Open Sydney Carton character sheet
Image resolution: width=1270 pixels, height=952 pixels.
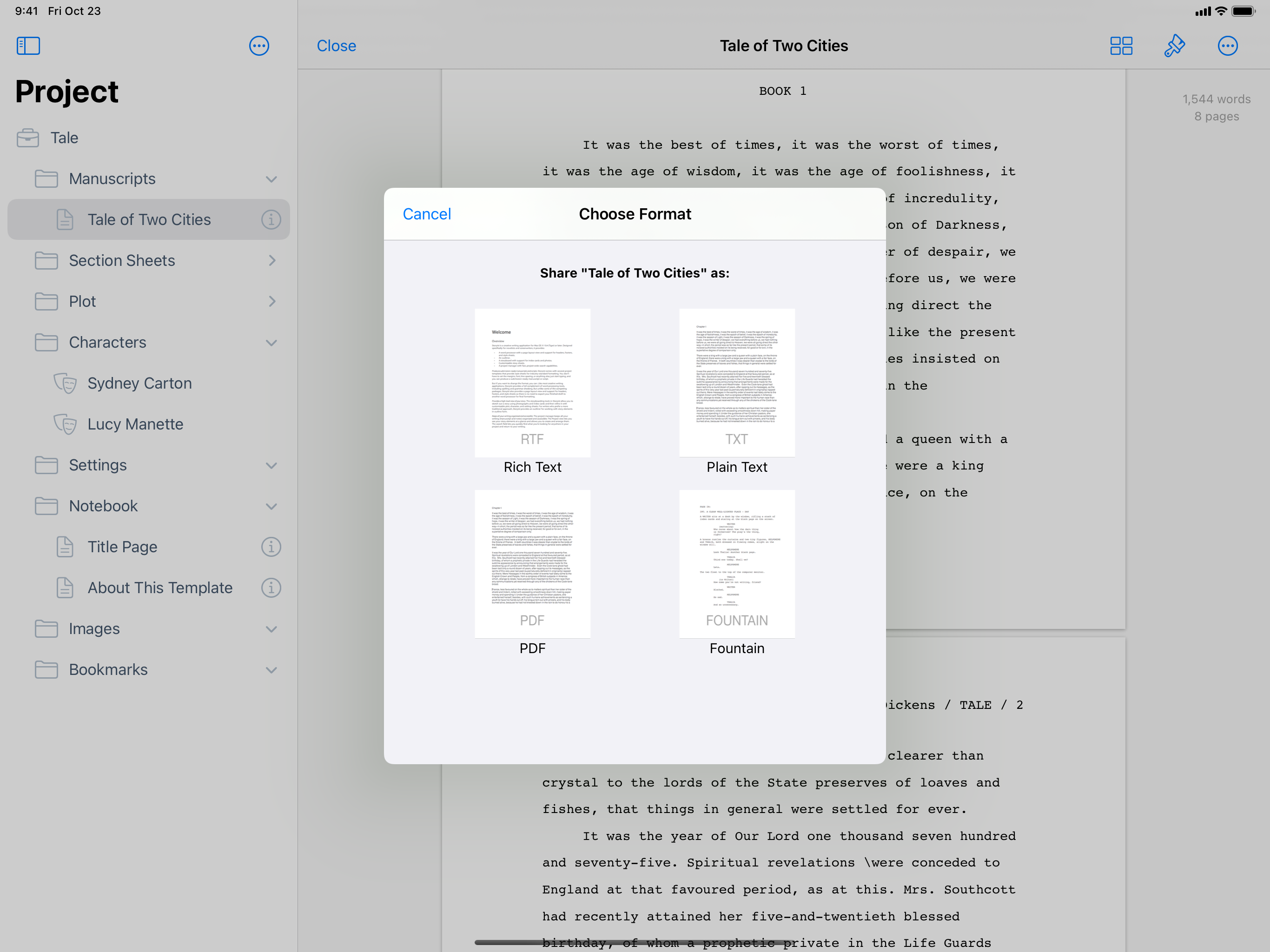click(139, 383)
